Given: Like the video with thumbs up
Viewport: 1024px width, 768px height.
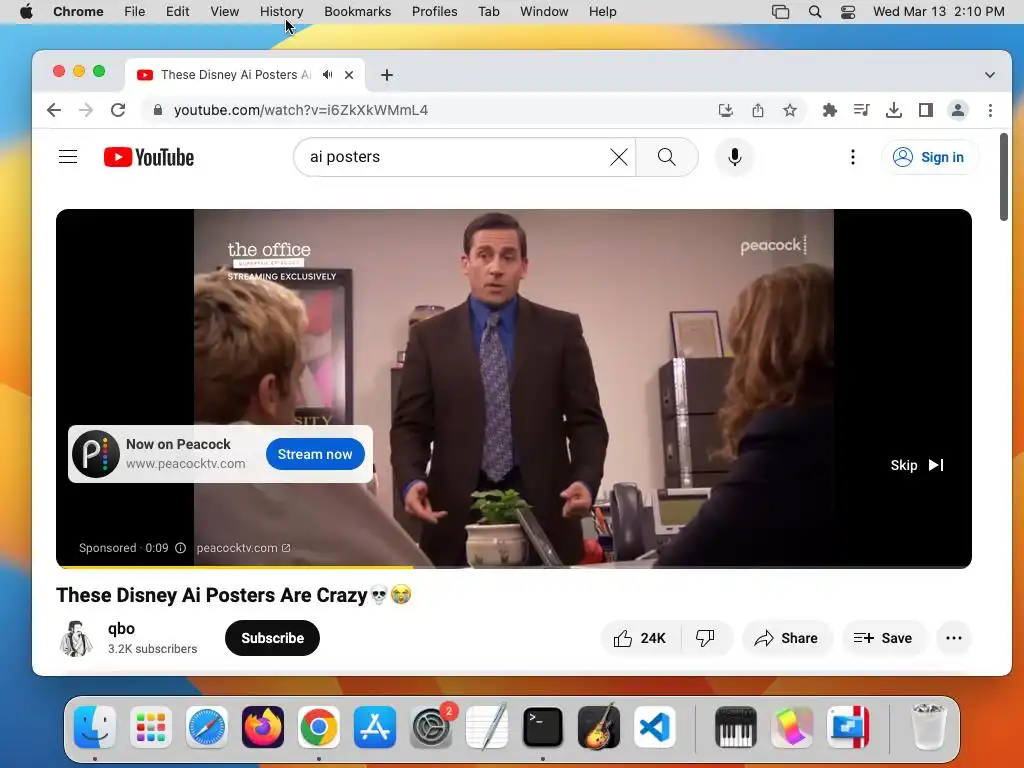Looking at the screenshot, I should point(640,638).
